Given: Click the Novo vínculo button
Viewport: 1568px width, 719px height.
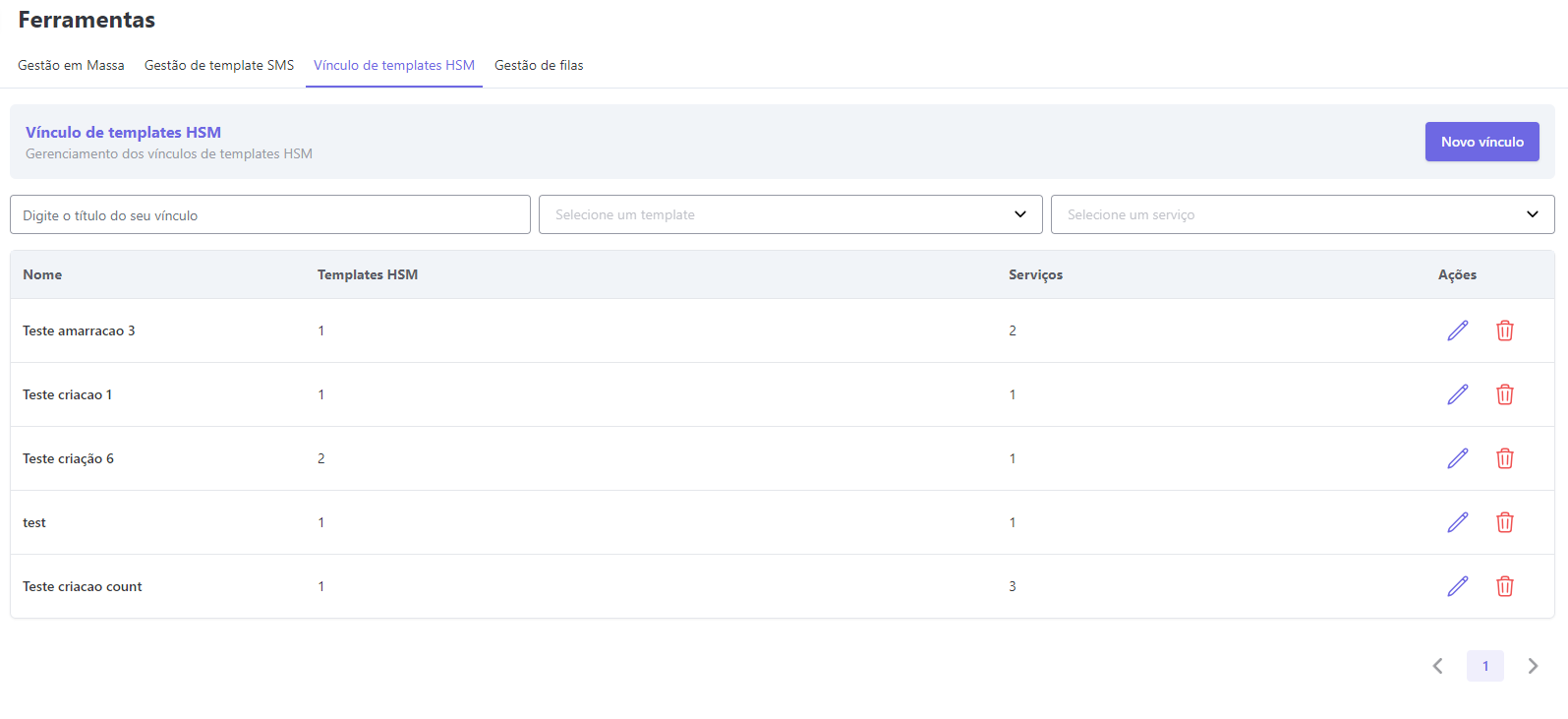Looking at the screenshot, I should (1482, 142).
